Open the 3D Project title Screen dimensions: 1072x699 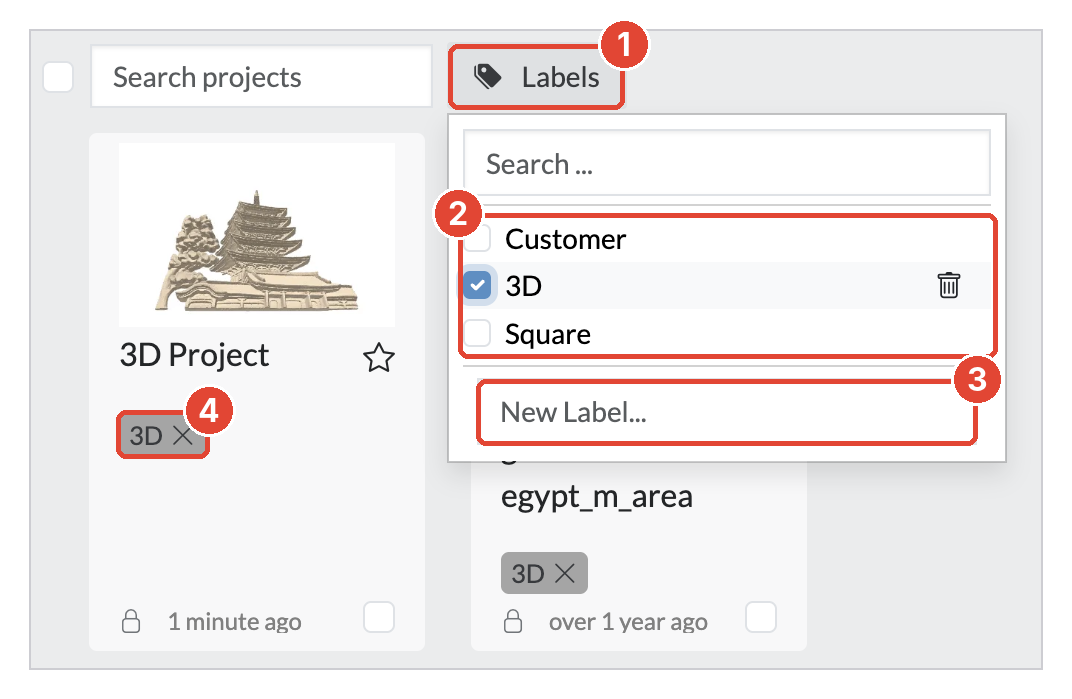point(194,355)
